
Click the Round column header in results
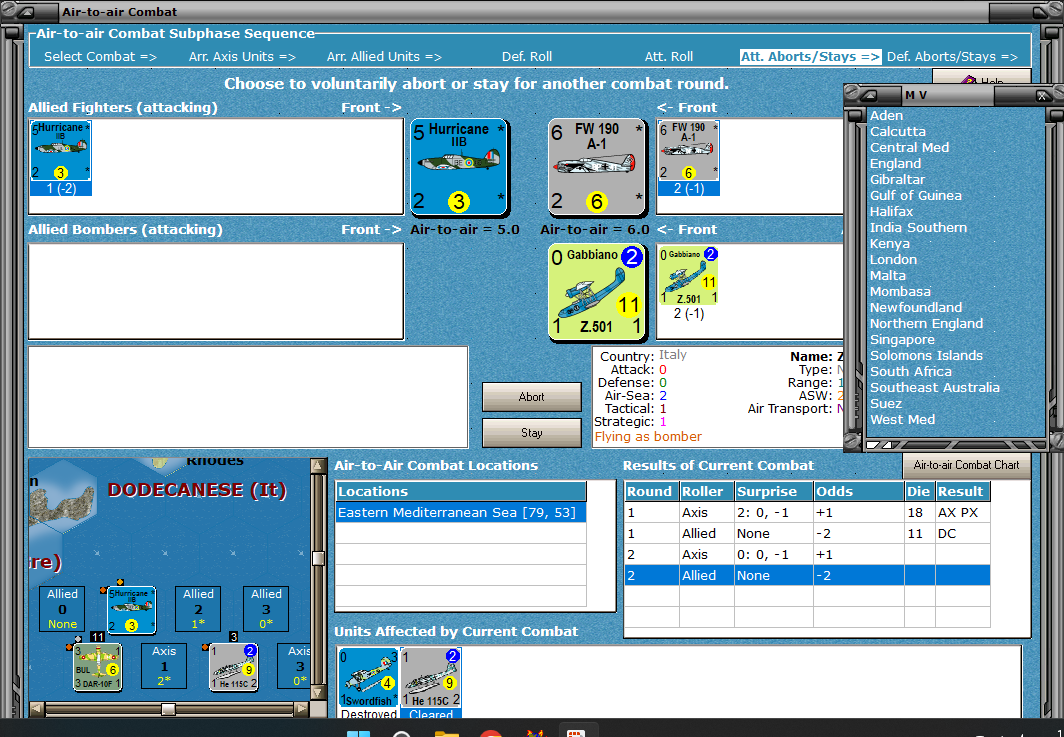(651, 491)
